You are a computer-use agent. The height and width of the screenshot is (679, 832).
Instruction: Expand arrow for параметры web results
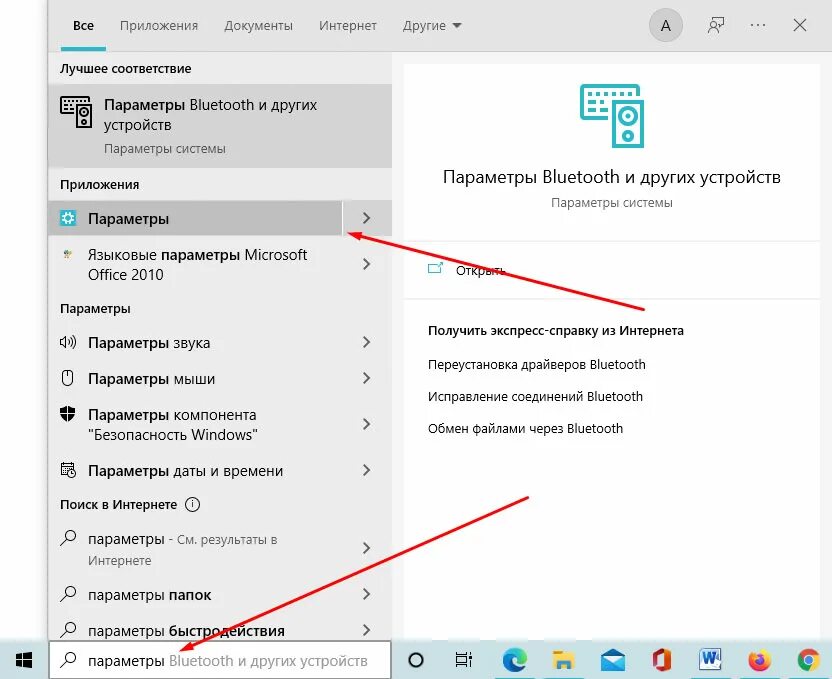tap(367, 548)
